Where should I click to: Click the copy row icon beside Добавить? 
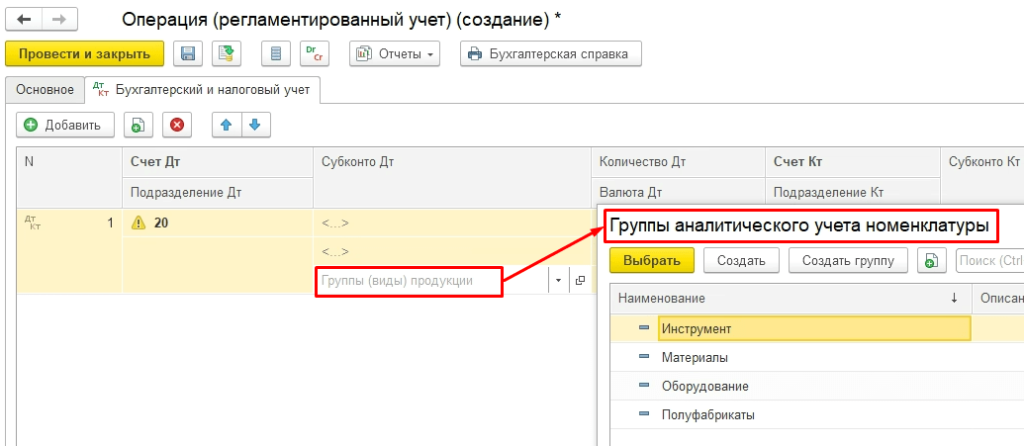tap(138, 125)
